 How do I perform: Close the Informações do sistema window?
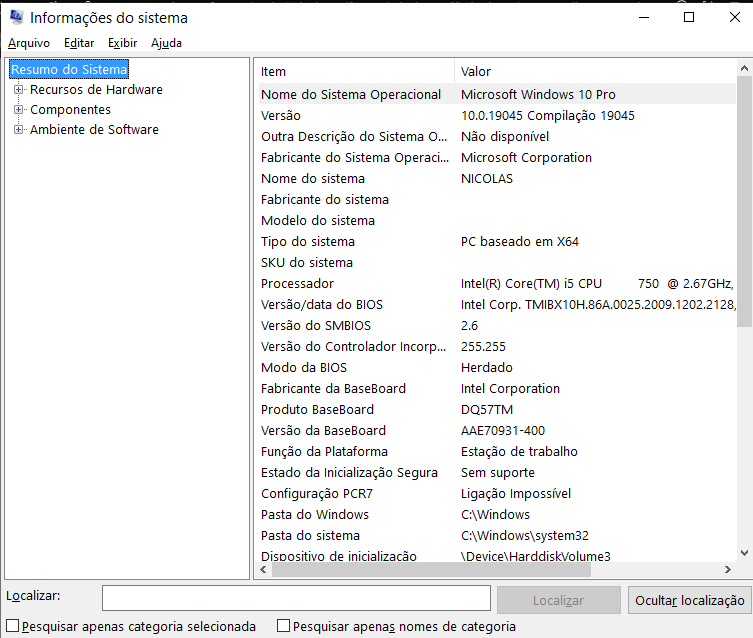(x=735, y=17)
